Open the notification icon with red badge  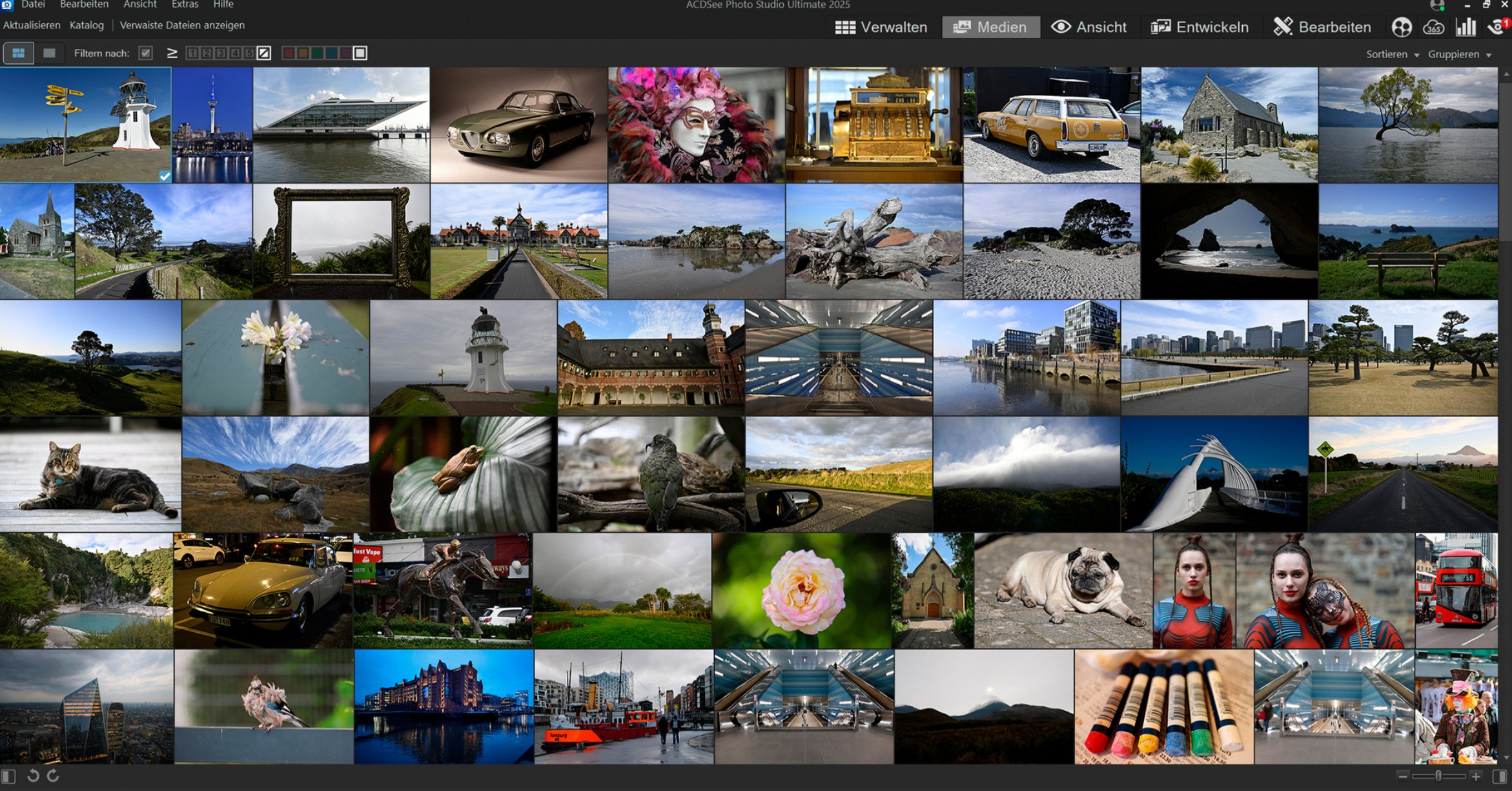tap(1498, 27)
